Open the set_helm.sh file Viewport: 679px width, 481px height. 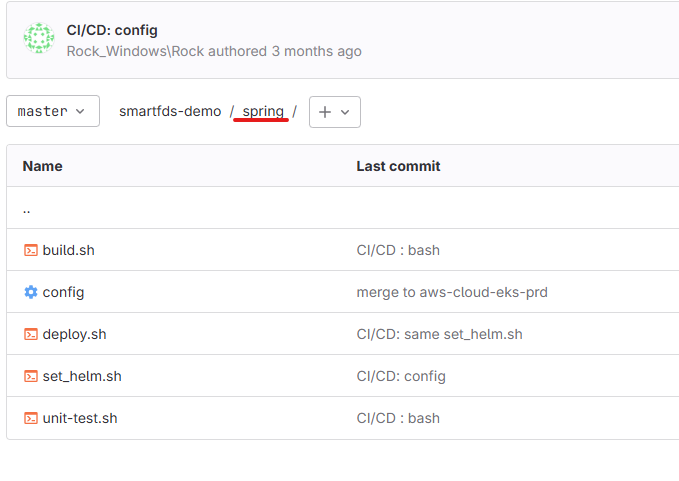pos(82,376)
